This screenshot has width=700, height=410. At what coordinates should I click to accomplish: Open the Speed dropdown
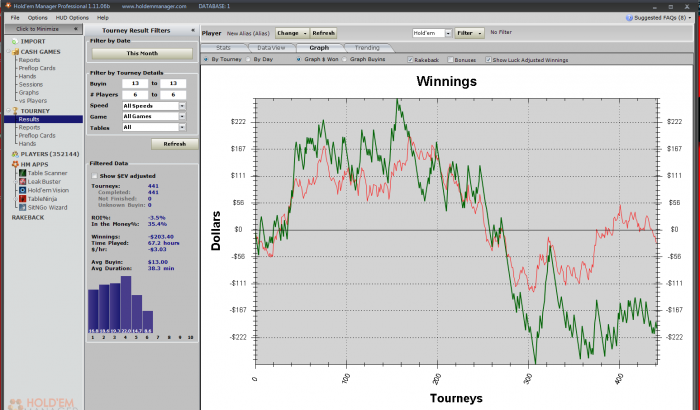[x=182, y=106]
